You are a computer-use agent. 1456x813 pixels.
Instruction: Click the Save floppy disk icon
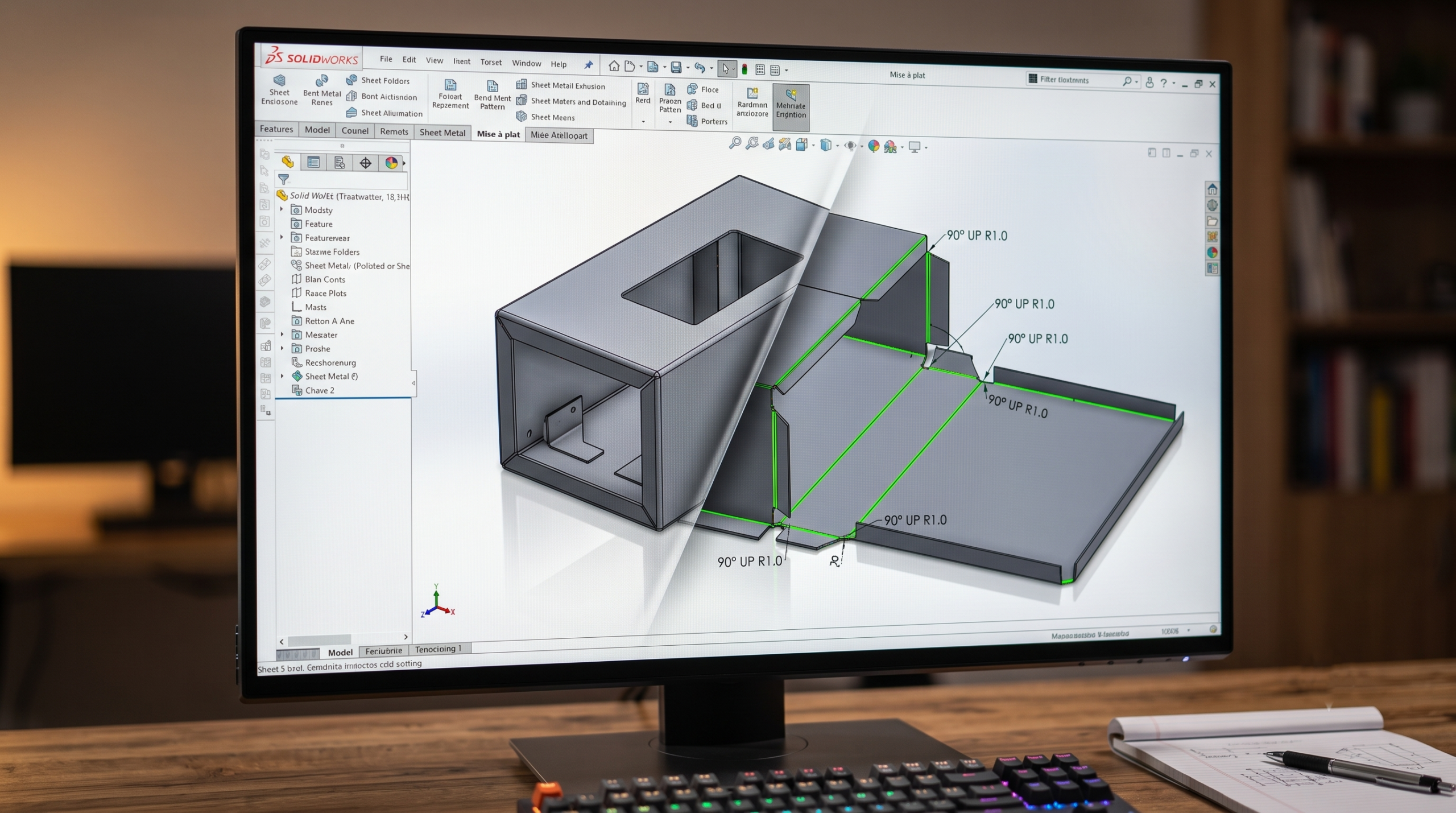coord(676,67)
